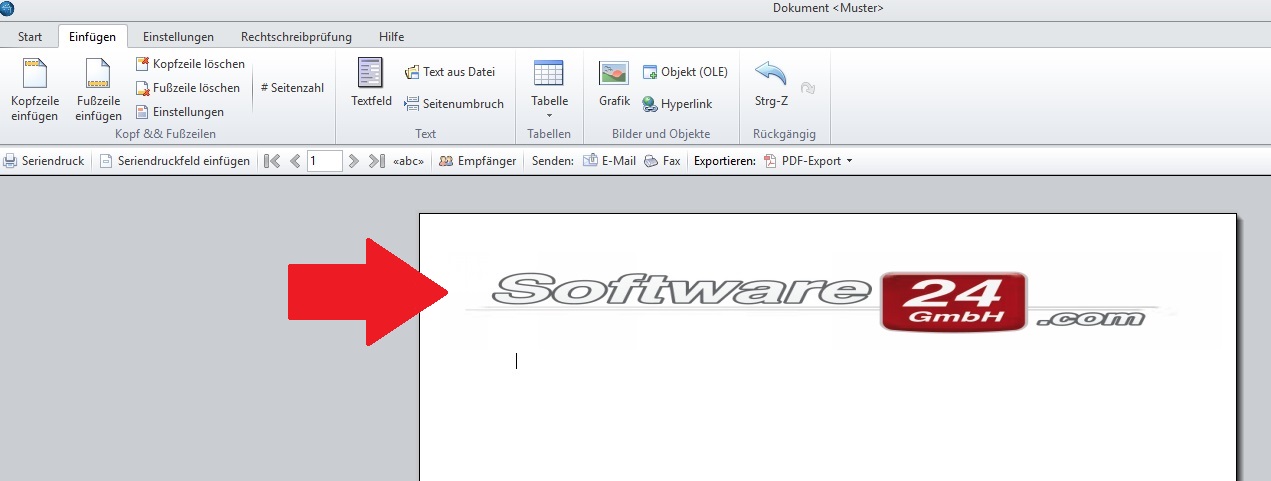Open the Einstellungen ribbon tab
The width and height of the screenshot is (1271, 481).
tap(178, 37)
